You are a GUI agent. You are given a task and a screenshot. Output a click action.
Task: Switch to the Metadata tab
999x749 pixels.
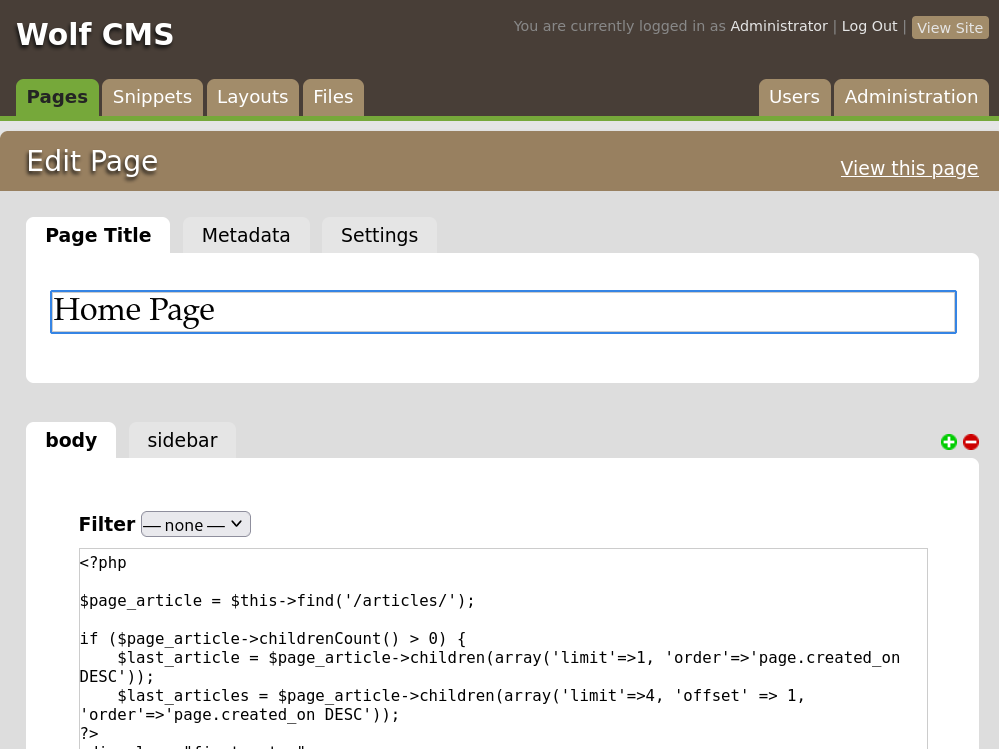[x=246, y=236]
